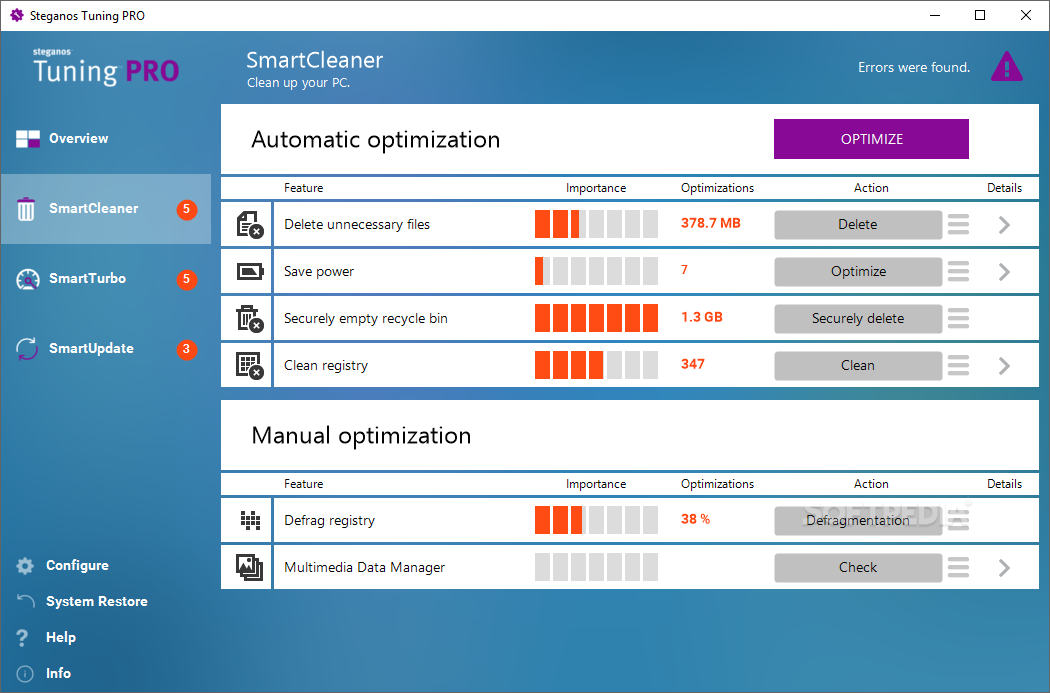
Task: Click importance bar for Save power
Action: (x=596, y=271)
